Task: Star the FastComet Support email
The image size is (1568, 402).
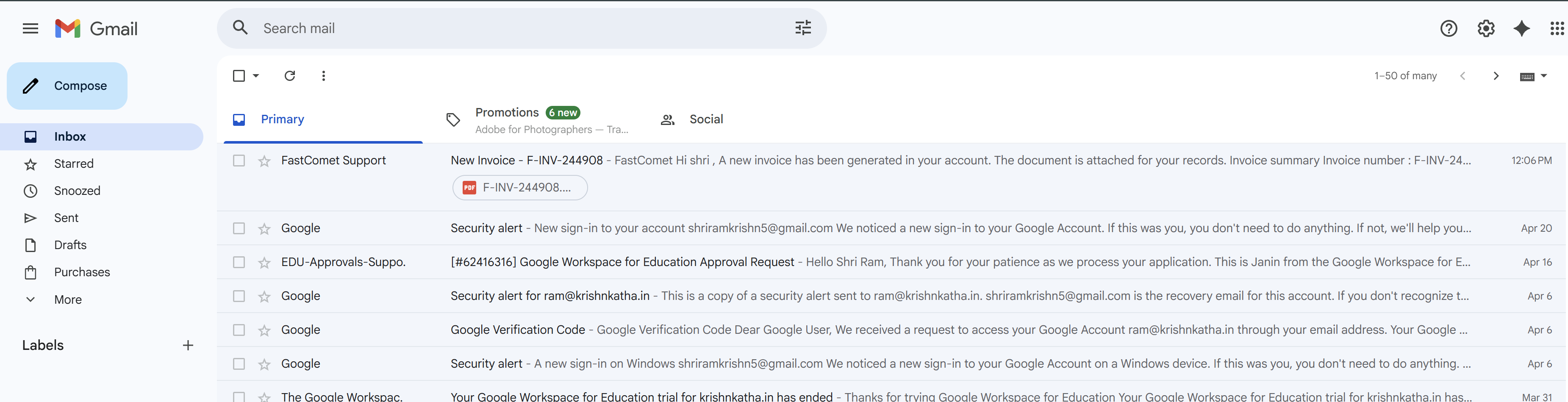Action: click(264, 161)
